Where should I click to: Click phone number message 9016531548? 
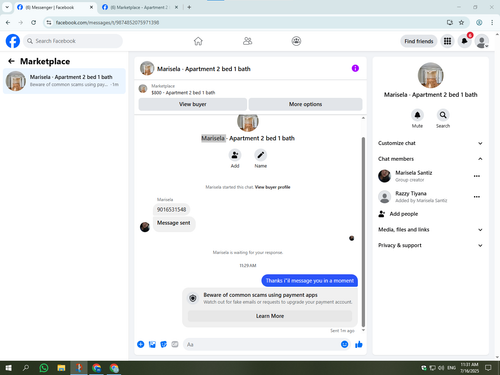[171, 209]
